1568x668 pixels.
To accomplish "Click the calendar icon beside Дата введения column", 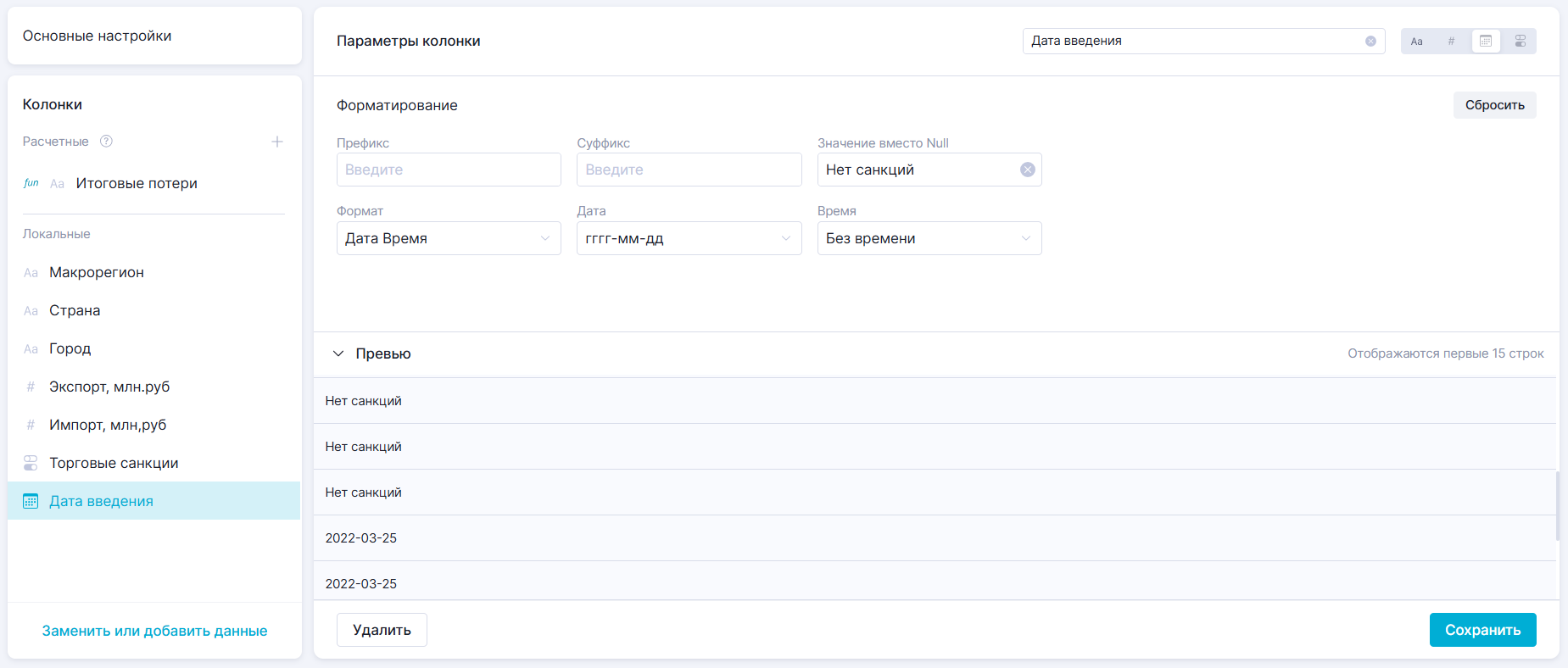I will coord(31,501).
